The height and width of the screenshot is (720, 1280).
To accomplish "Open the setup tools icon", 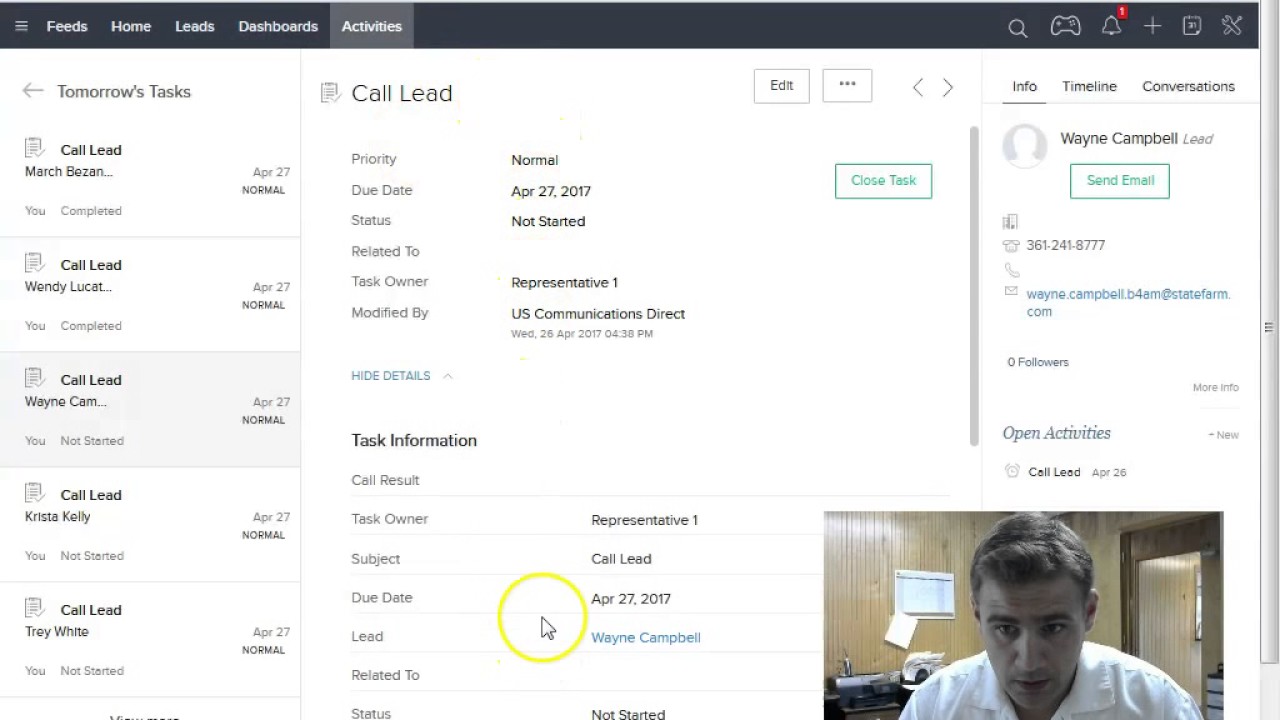I will [1232, 27].
